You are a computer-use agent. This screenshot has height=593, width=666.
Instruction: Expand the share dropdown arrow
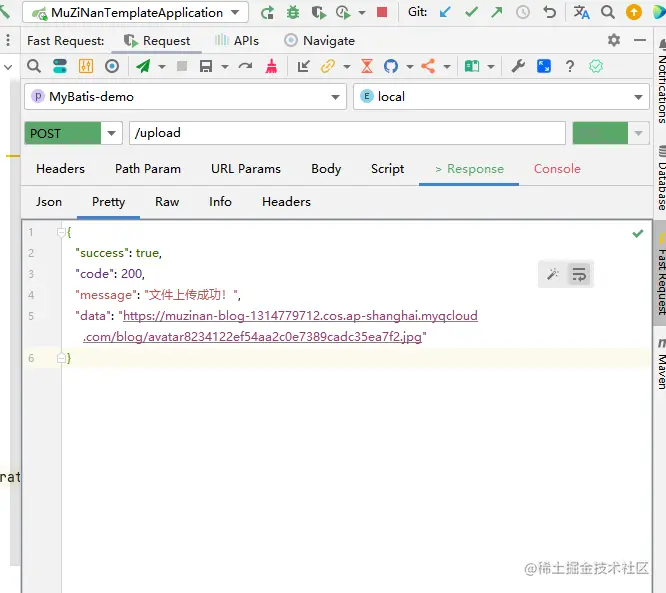point(447,67)
